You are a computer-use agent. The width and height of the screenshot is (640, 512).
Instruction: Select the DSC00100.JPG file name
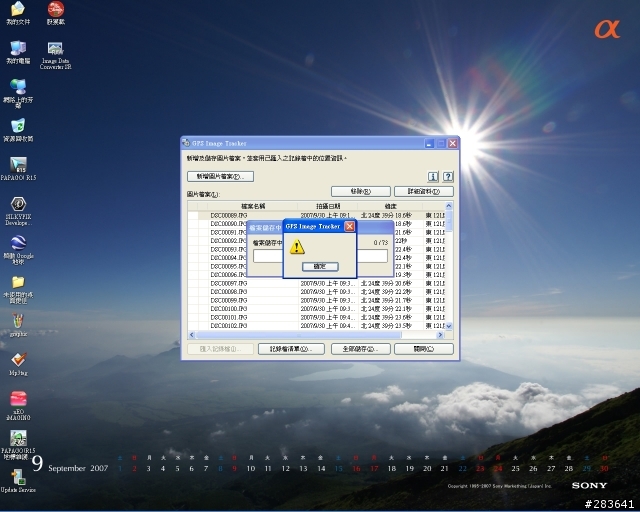tap(229, 309)
